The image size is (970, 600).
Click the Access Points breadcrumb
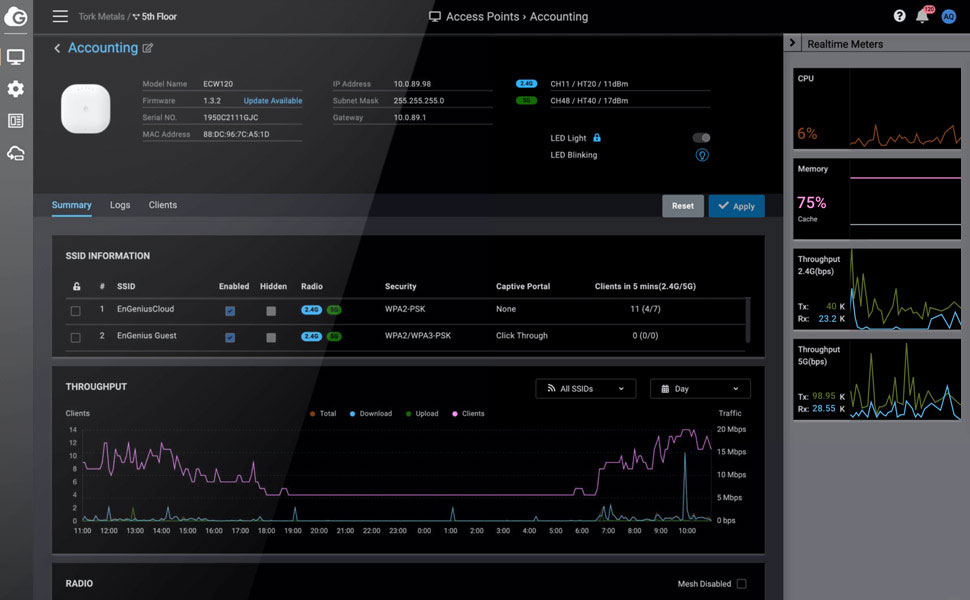tap(483, 17)
